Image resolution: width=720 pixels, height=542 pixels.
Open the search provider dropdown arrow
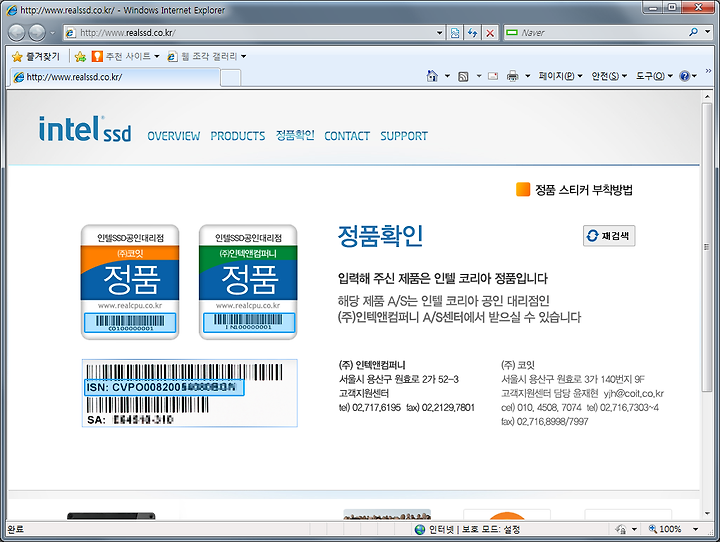pos(708,32)
